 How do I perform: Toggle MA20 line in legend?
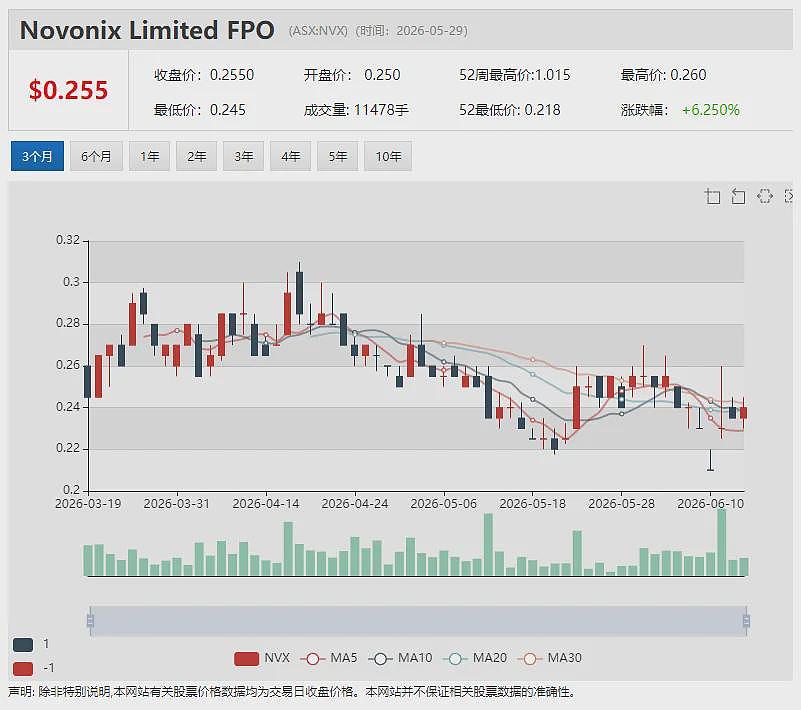pyautogui.click(x=475, y=658)
